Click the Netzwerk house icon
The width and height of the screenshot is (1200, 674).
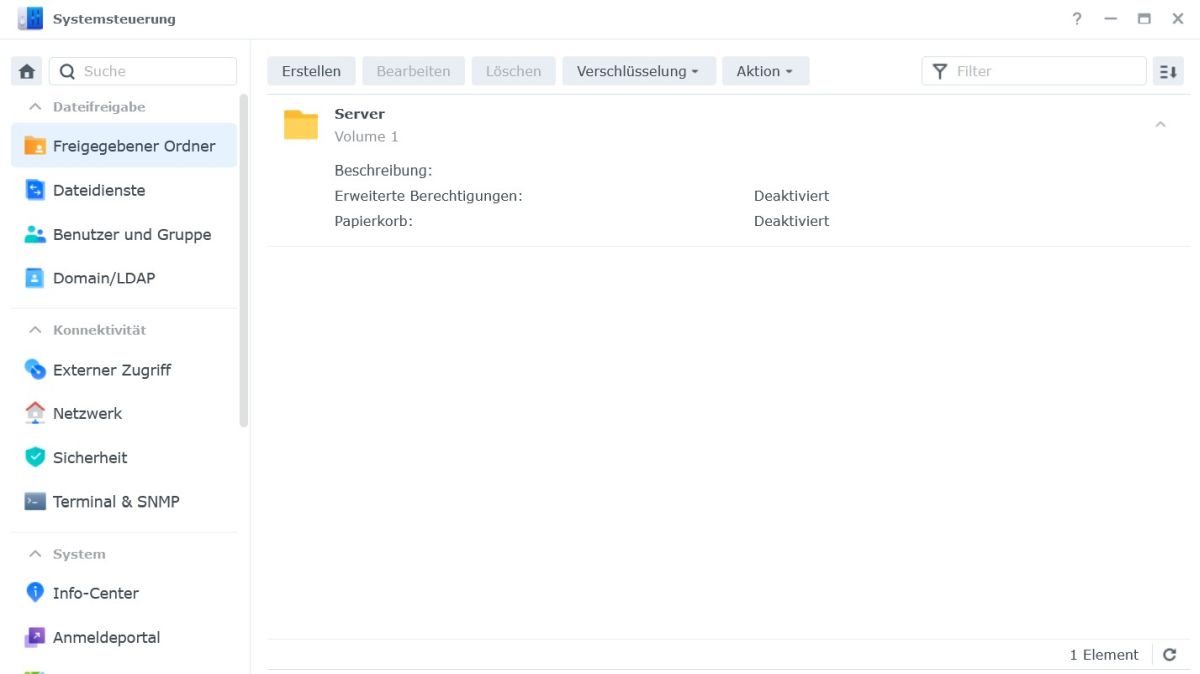[x=35, y=413]
